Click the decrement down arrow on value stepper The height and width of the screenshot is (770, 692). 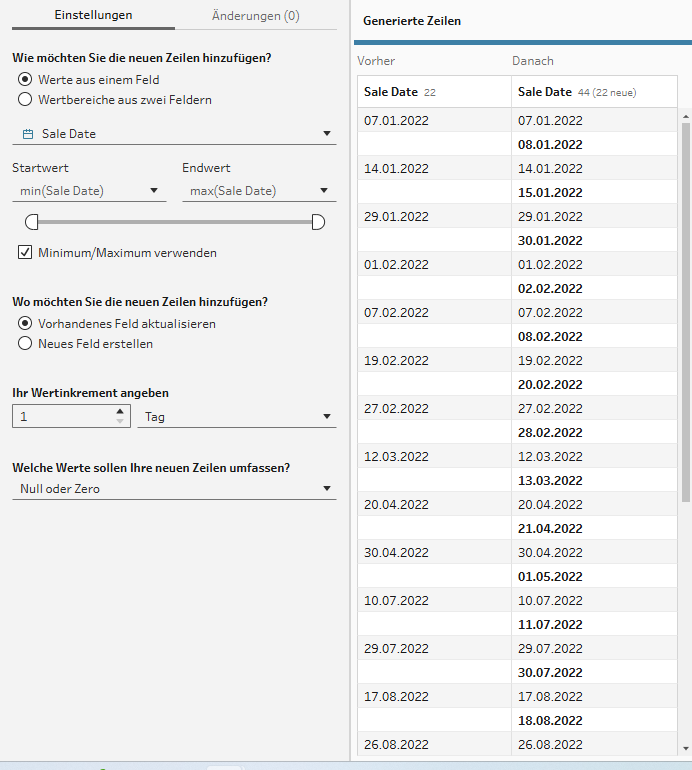(x=121, y=421)
